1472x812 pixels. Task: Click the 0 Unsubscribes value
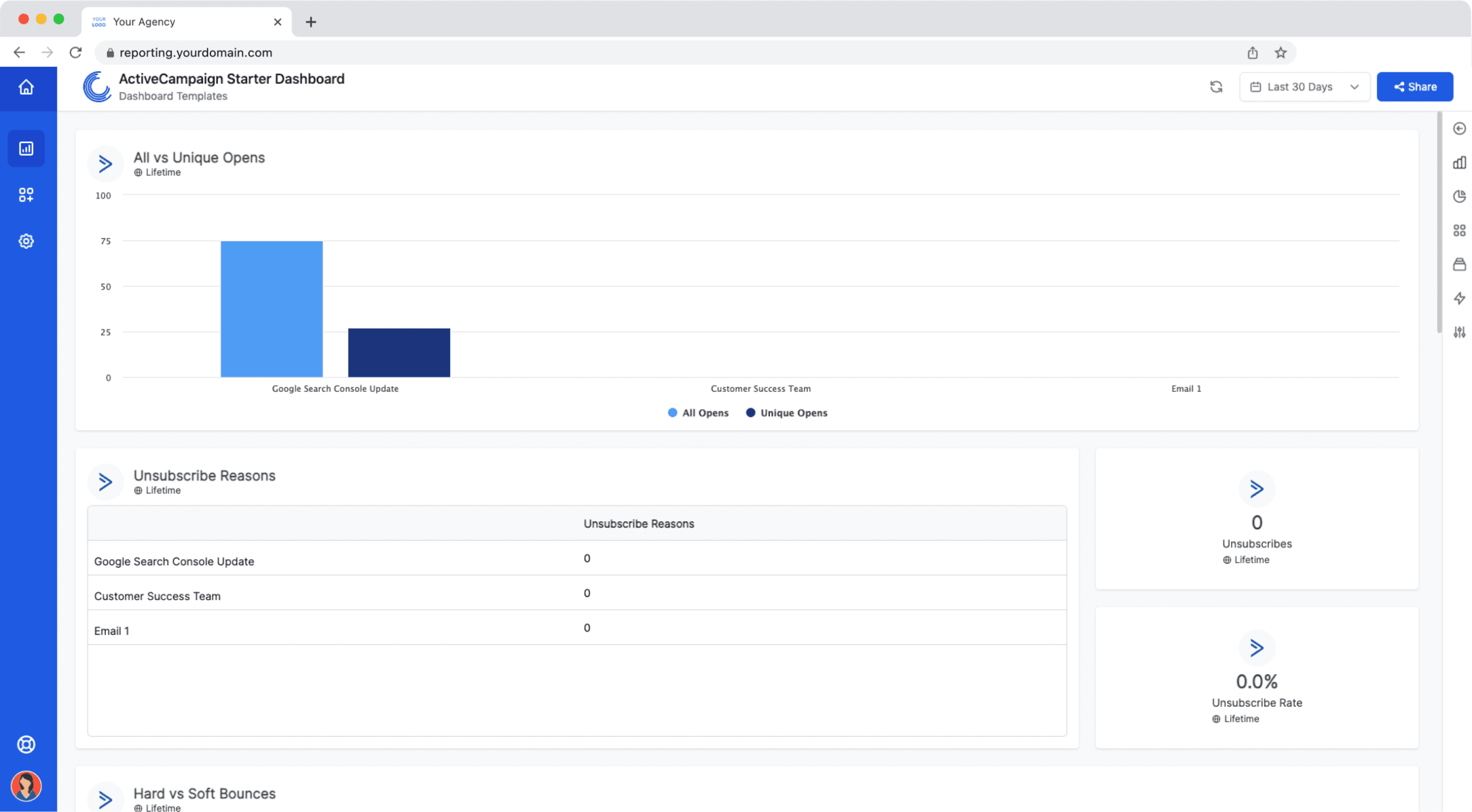tap(1256, 522)
